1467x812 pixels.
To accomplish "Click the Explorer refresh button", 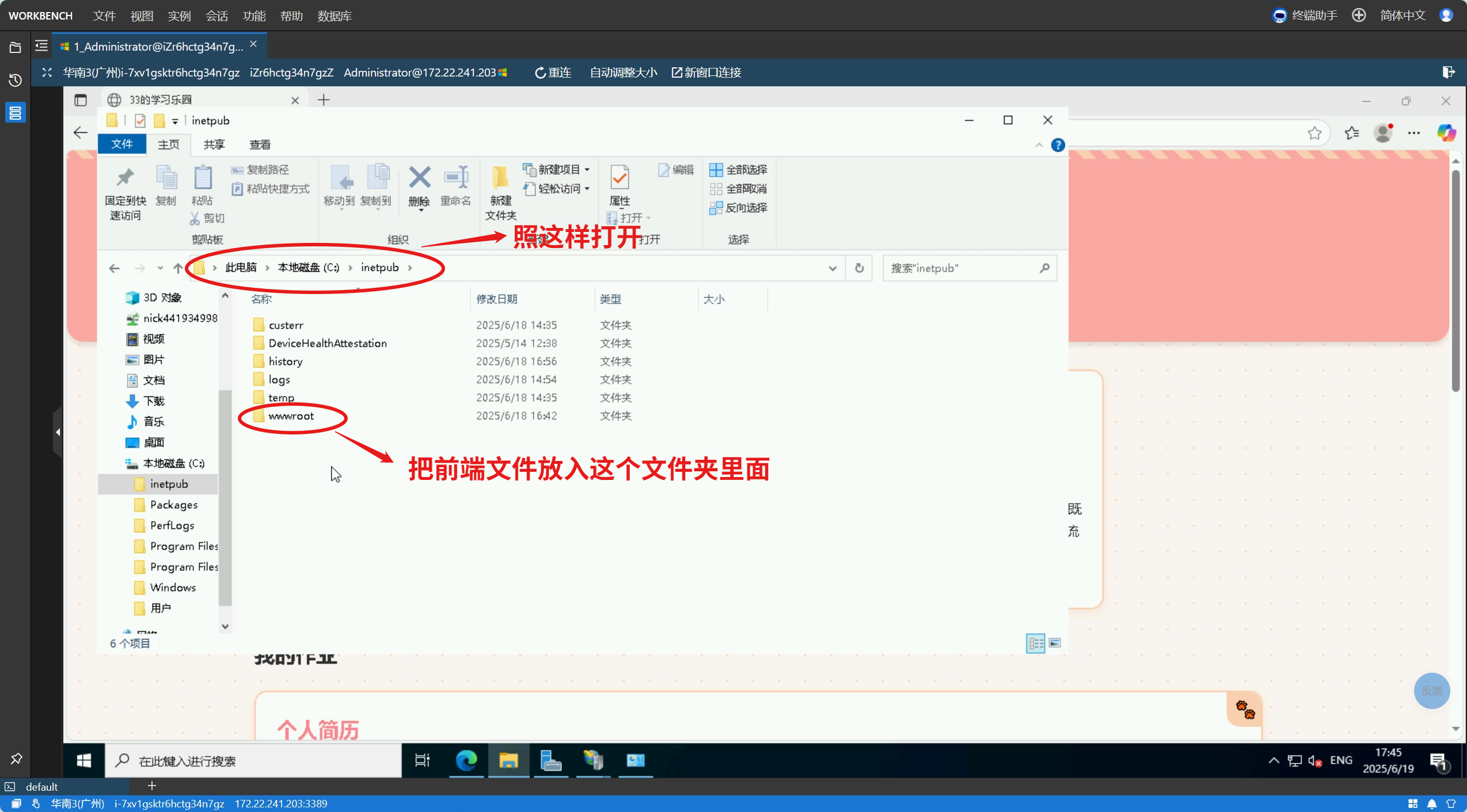I will (x=859, y=268).
